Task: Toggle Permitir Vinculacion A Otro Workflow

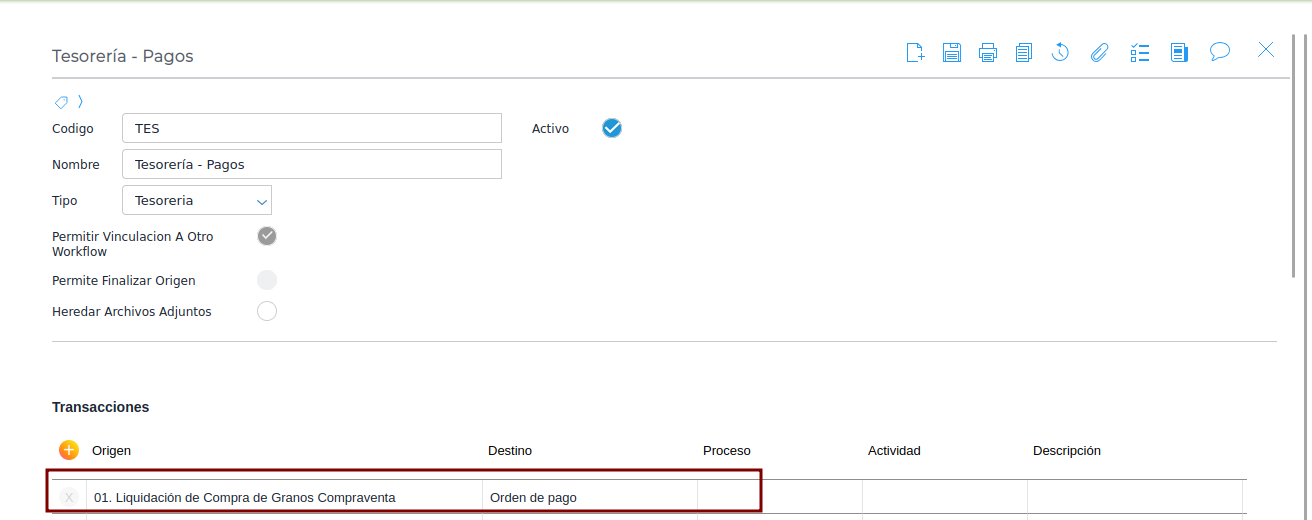Action: pyautogui.click(x=267, y=236)
